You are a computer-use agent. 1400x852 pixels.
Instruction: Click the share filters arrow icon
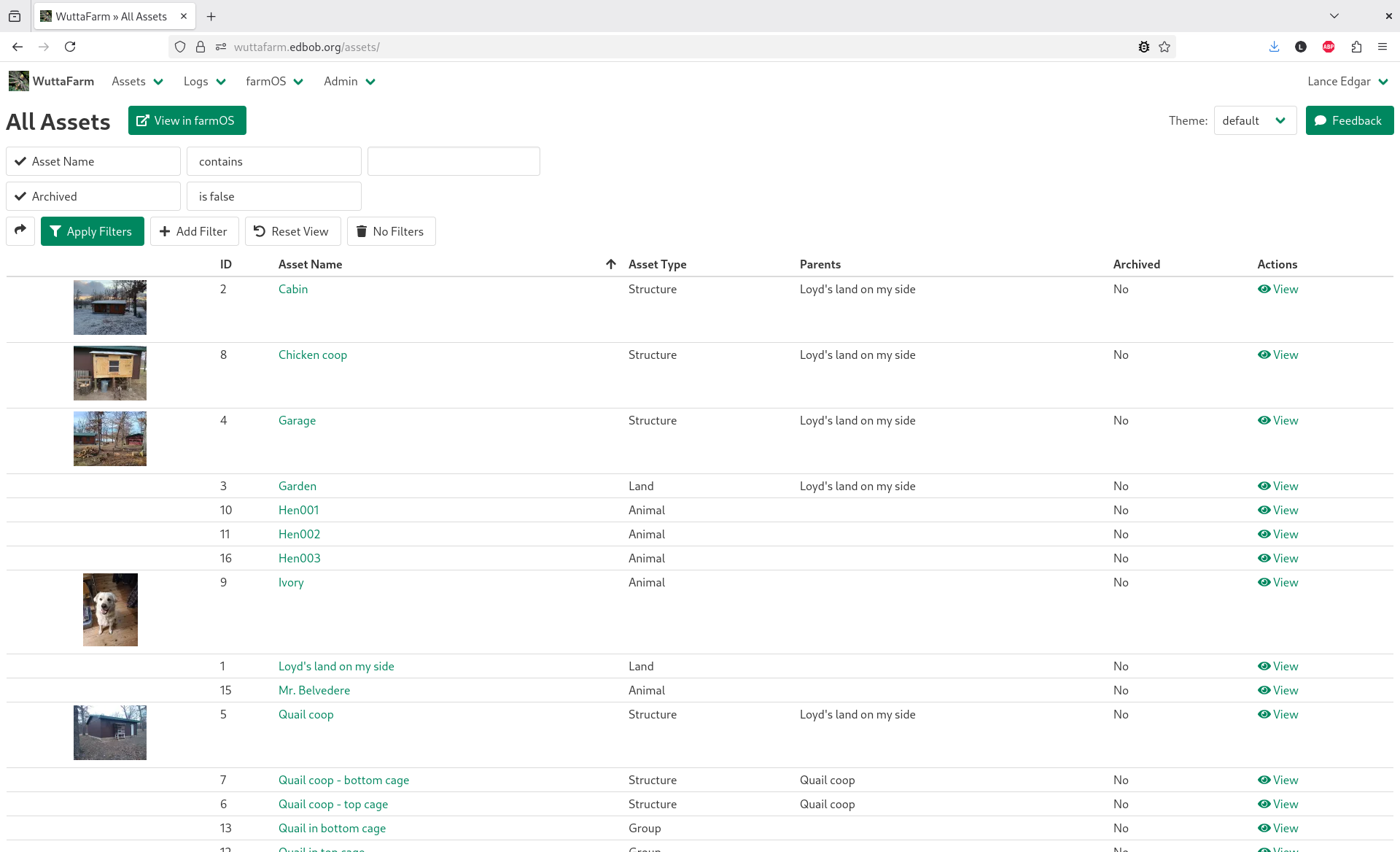coord(20,231)
